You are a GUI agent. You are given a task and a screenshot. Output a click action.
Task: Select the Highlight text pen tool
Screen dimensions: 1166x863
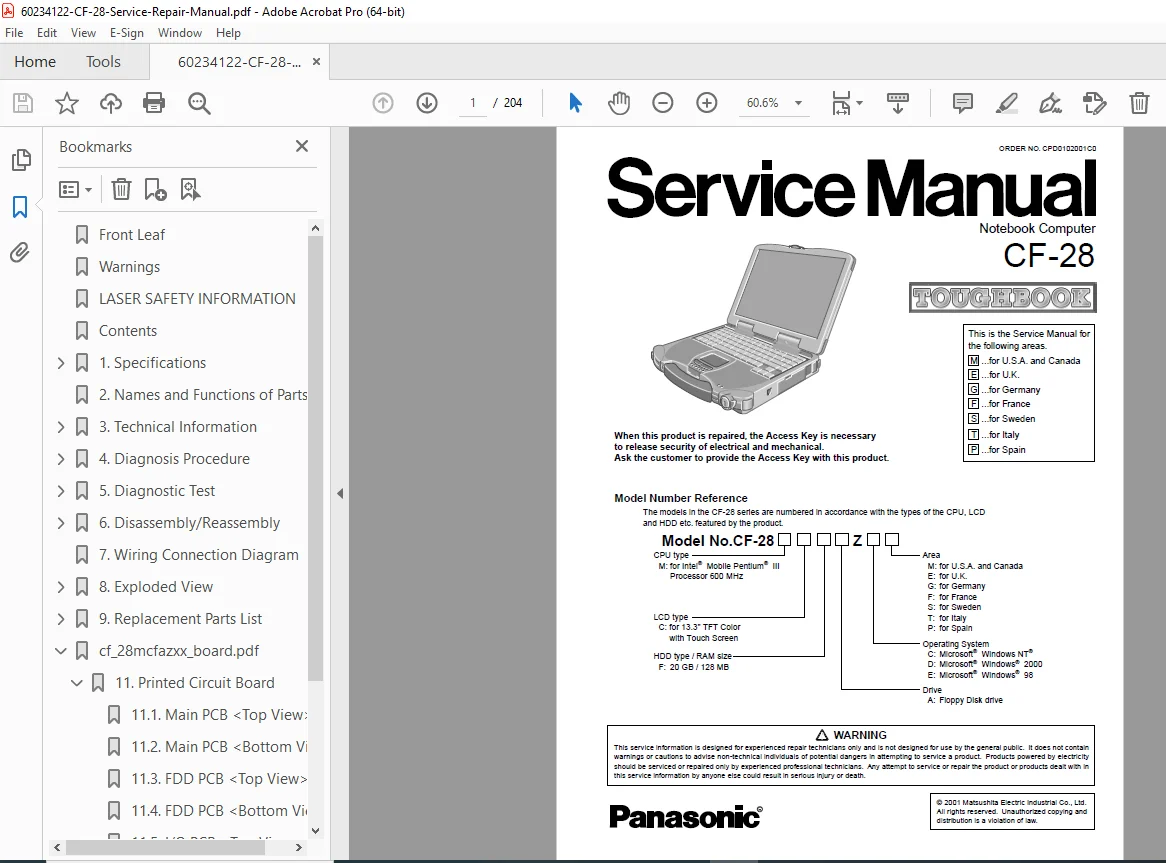click(1006, 103)
